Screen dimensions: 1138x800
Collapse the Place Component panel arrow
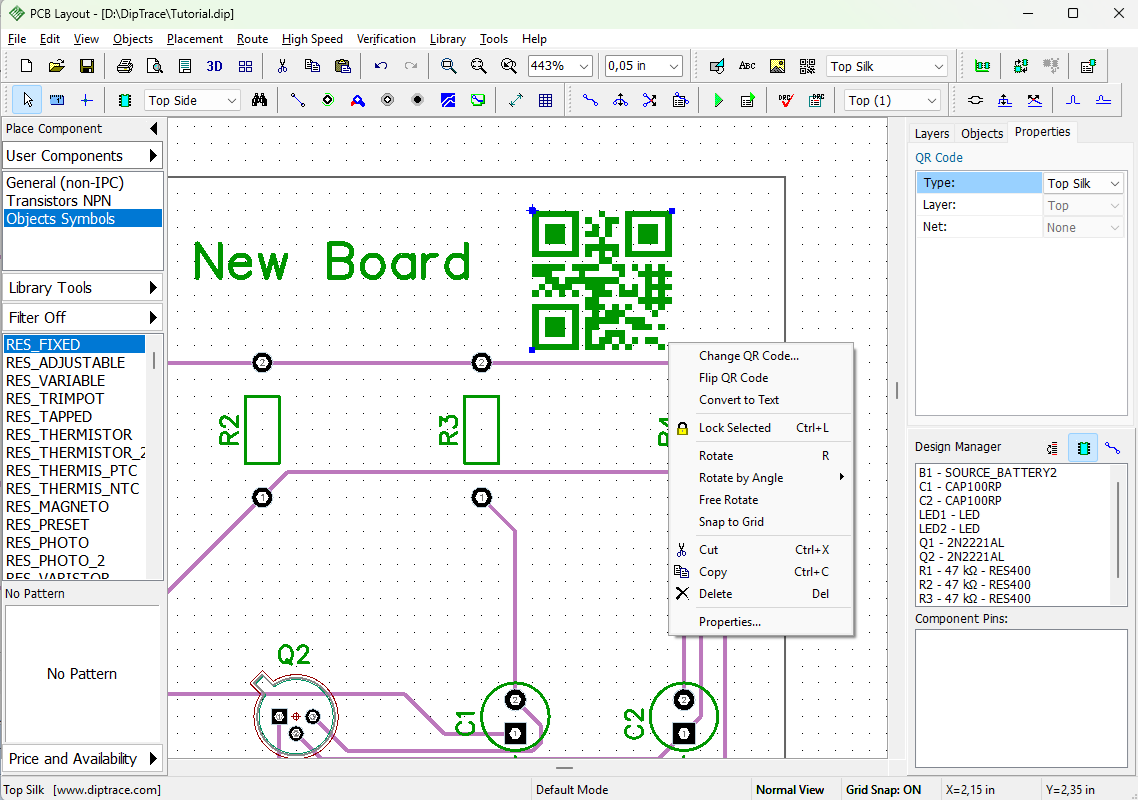tap(153, 128)
